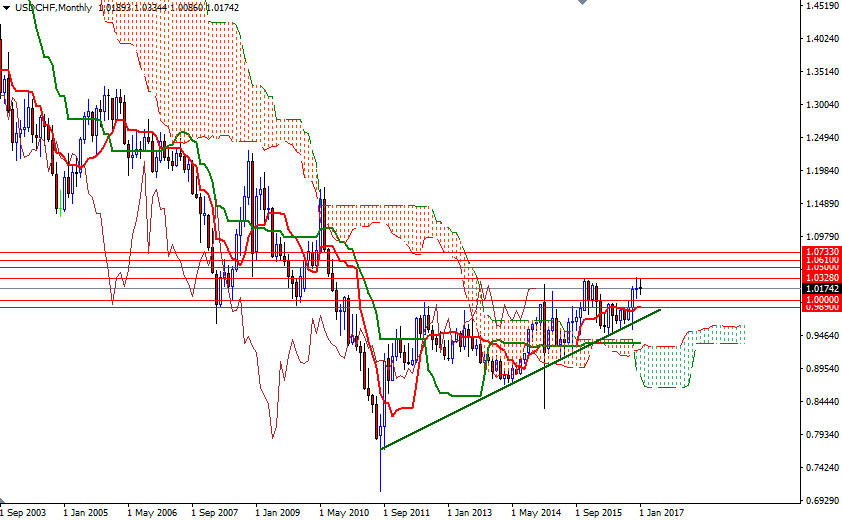842x520 pixels.
Task: Click the black 1.01742 current price label
Action: [x=820, y=289]
